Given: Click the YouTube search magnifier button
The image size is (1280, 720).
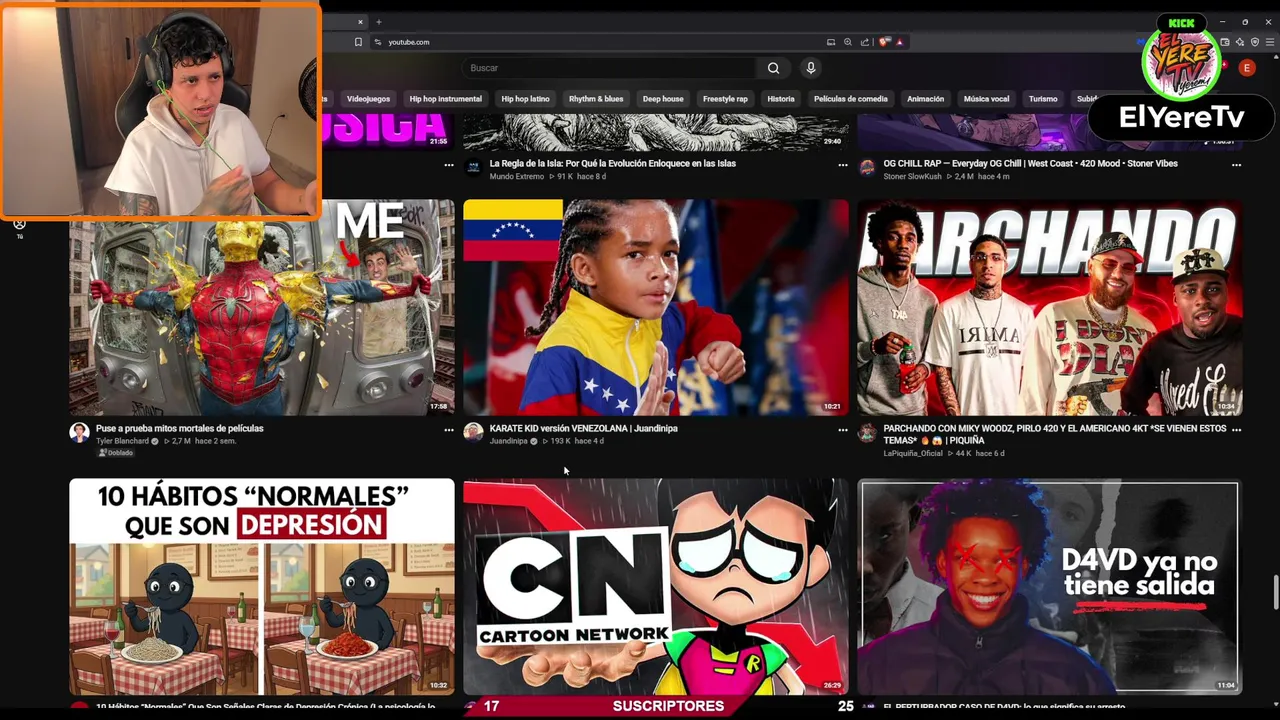Looking at the screenshot, I should coord(773,68).
